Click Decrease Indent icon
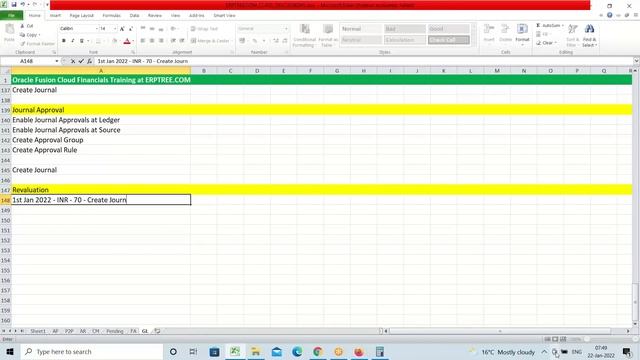Screen dimensions: 640x360 pyautogui.click(x=173, y=41)
